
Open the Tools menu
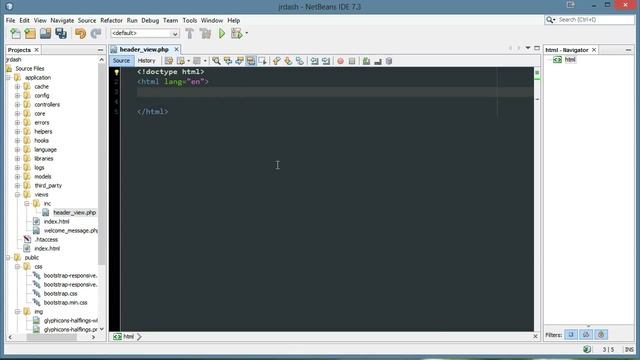pos(189,20)
